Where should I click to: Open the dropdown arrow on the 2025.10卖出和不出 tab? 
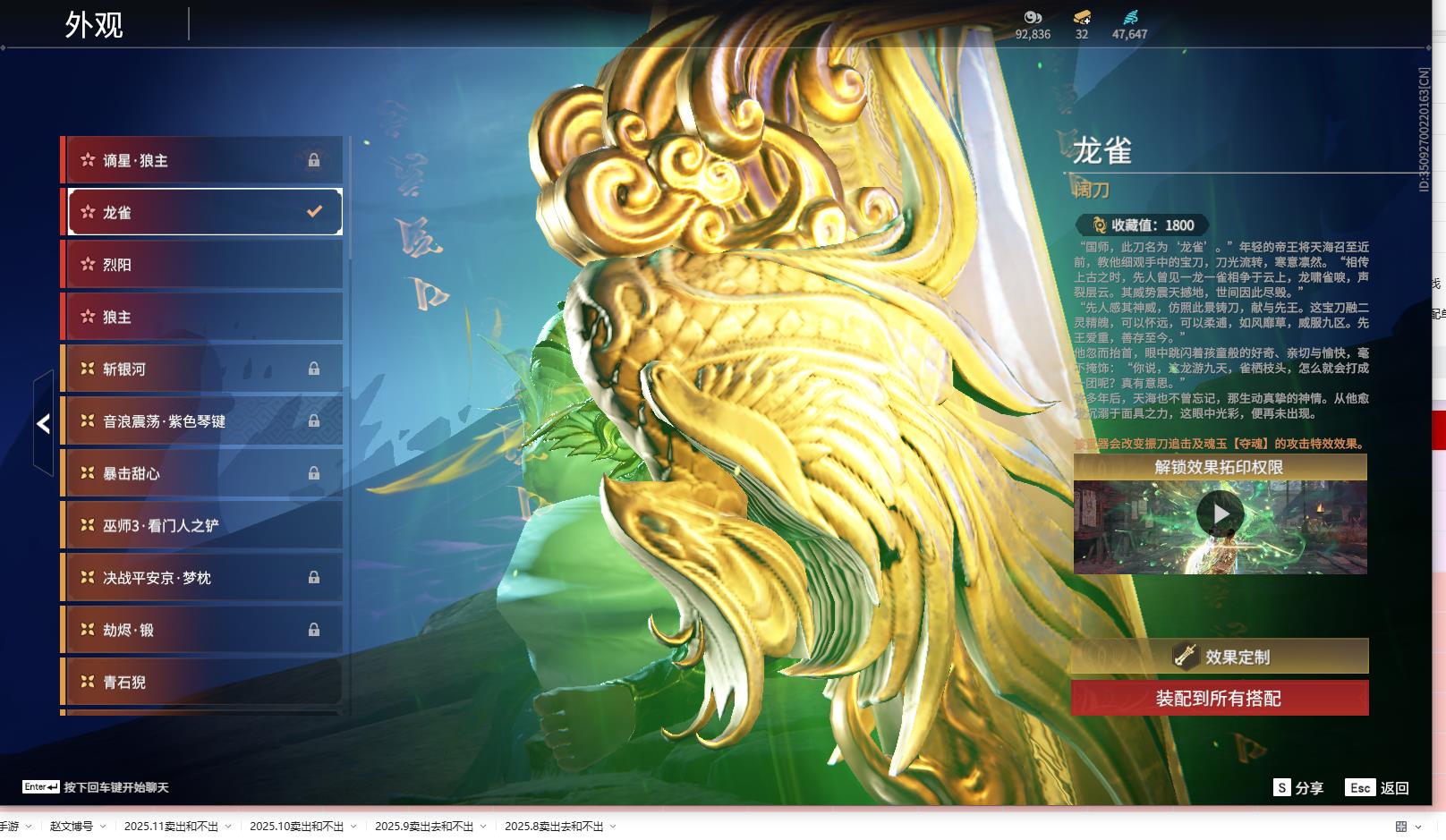point(353,827)
